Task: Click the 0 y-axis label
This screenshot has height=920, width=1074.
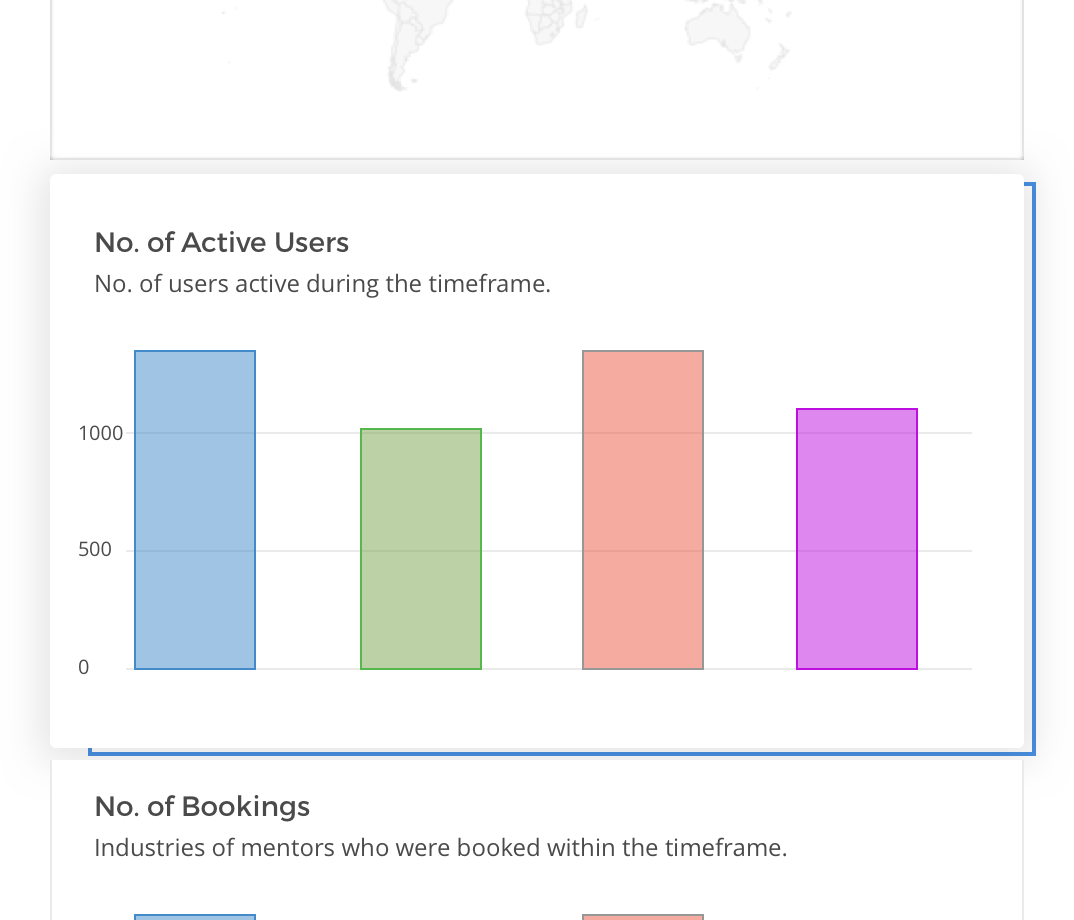Action: tap(84, 667)
